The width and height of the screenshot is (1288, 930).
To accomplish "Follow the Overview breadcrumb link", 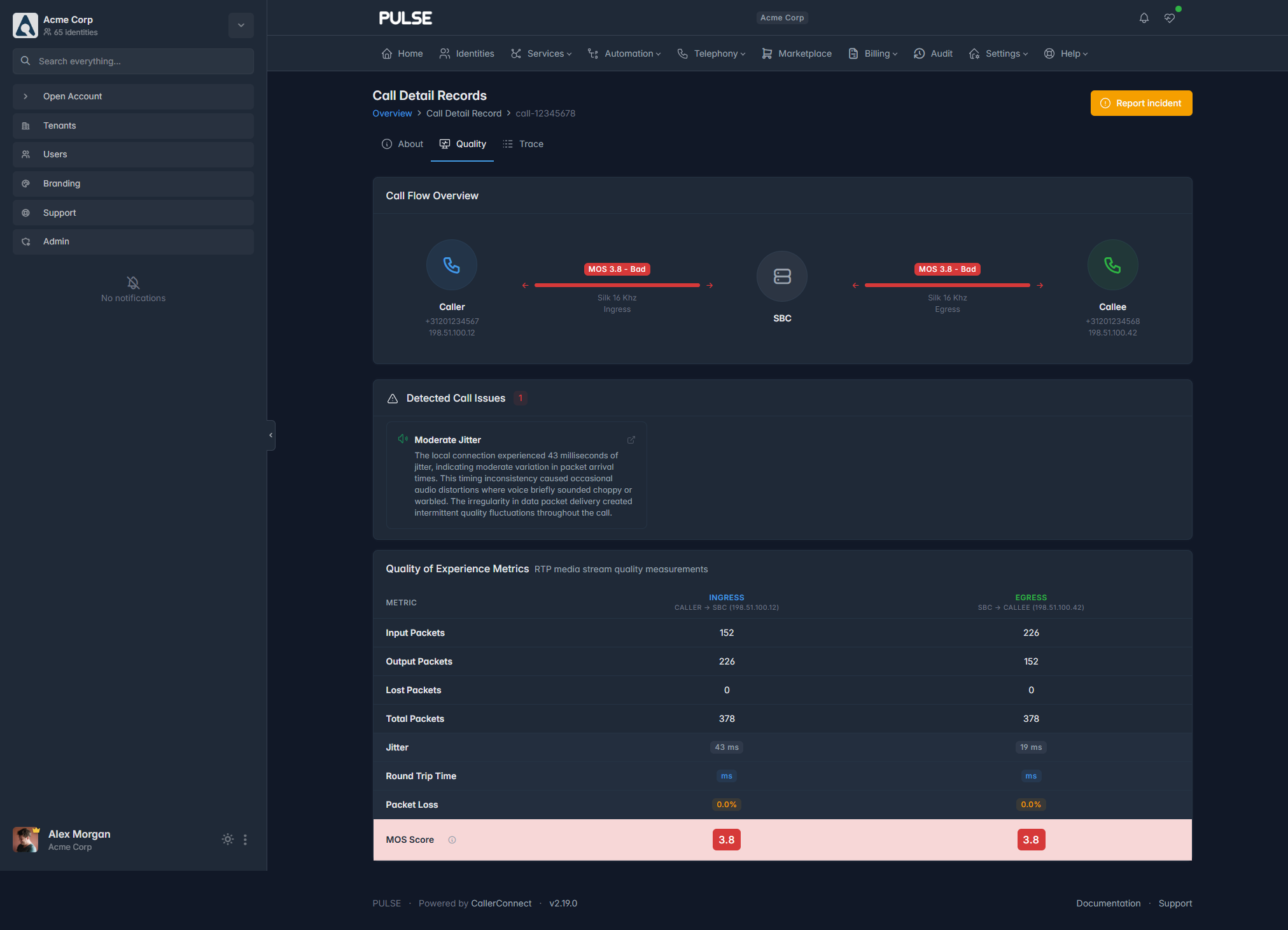I will (x=392, y=113).
